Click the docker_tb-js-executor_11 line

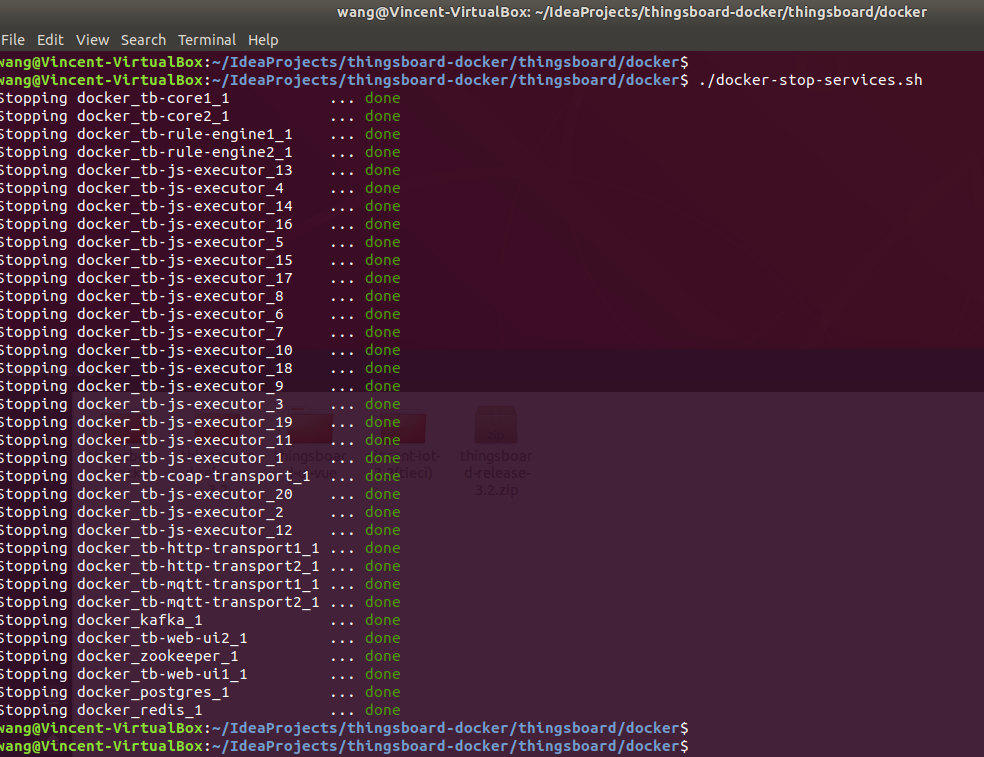coord(200,440)
